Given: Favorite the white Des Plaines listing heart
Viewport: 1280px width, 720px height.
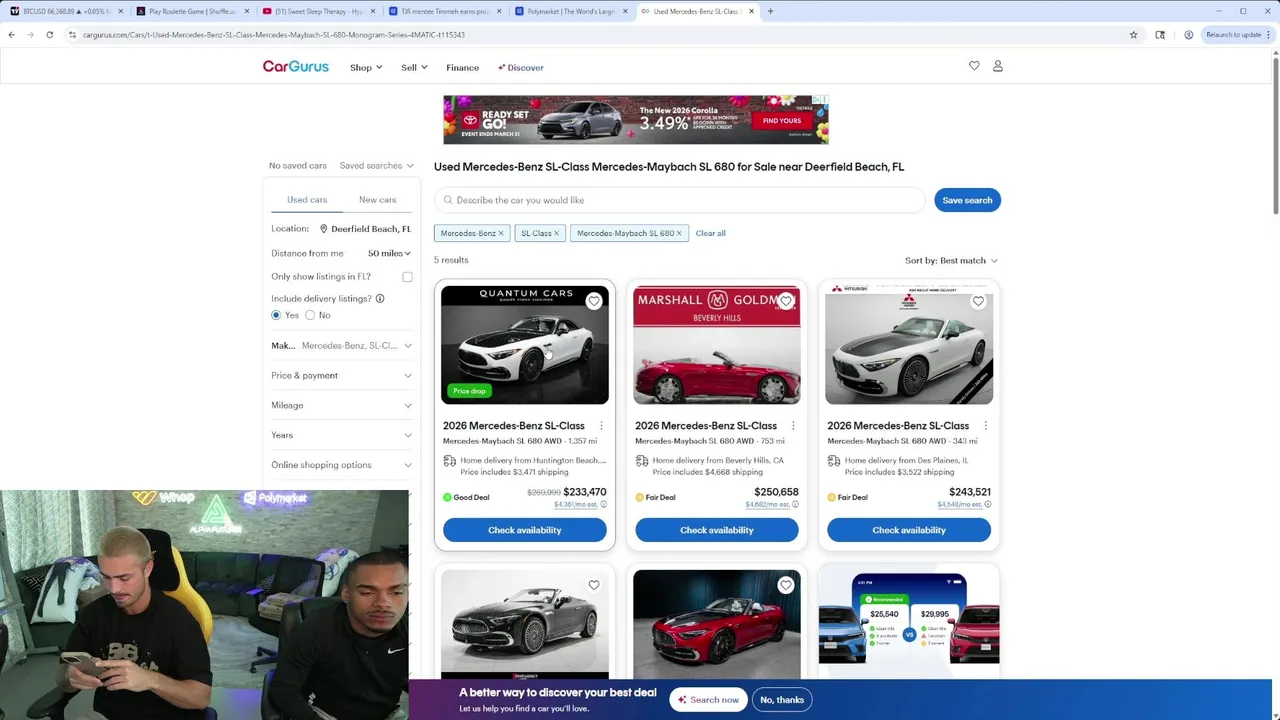Looking at the screenshot, I should point(978,301).
